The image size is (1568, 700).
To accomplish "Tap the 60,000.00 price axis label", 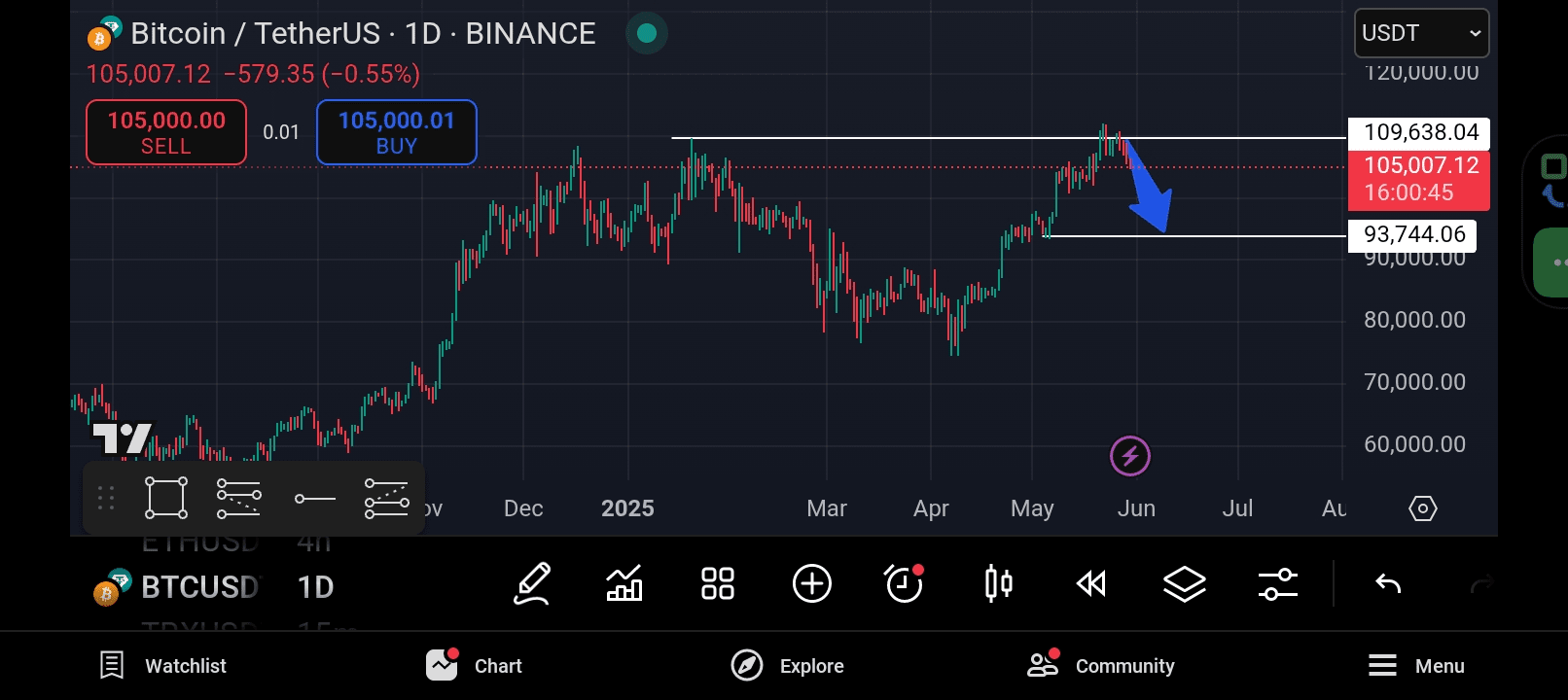I will coord(1414,444).
